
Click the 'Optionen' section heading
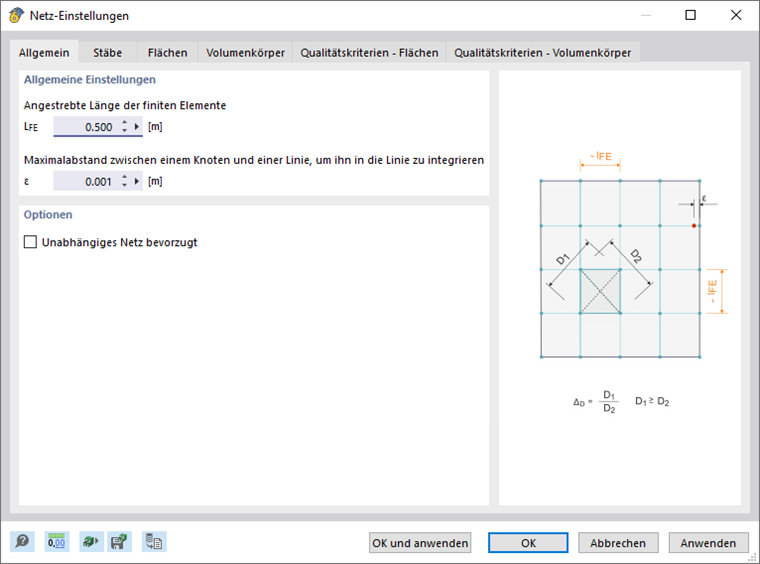[x=48, y=215]
